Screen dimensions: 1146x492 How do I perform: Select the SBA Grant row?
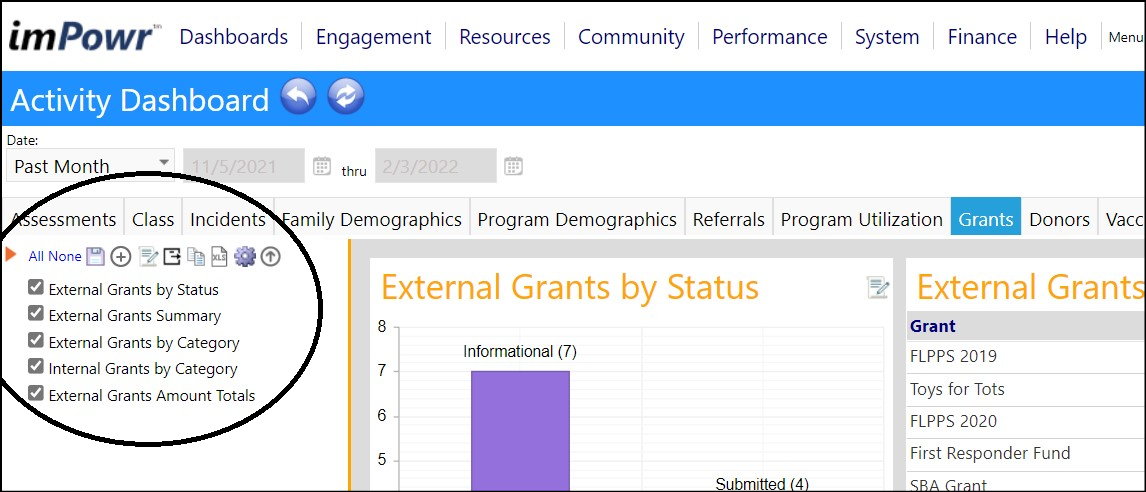[1026, 482]
